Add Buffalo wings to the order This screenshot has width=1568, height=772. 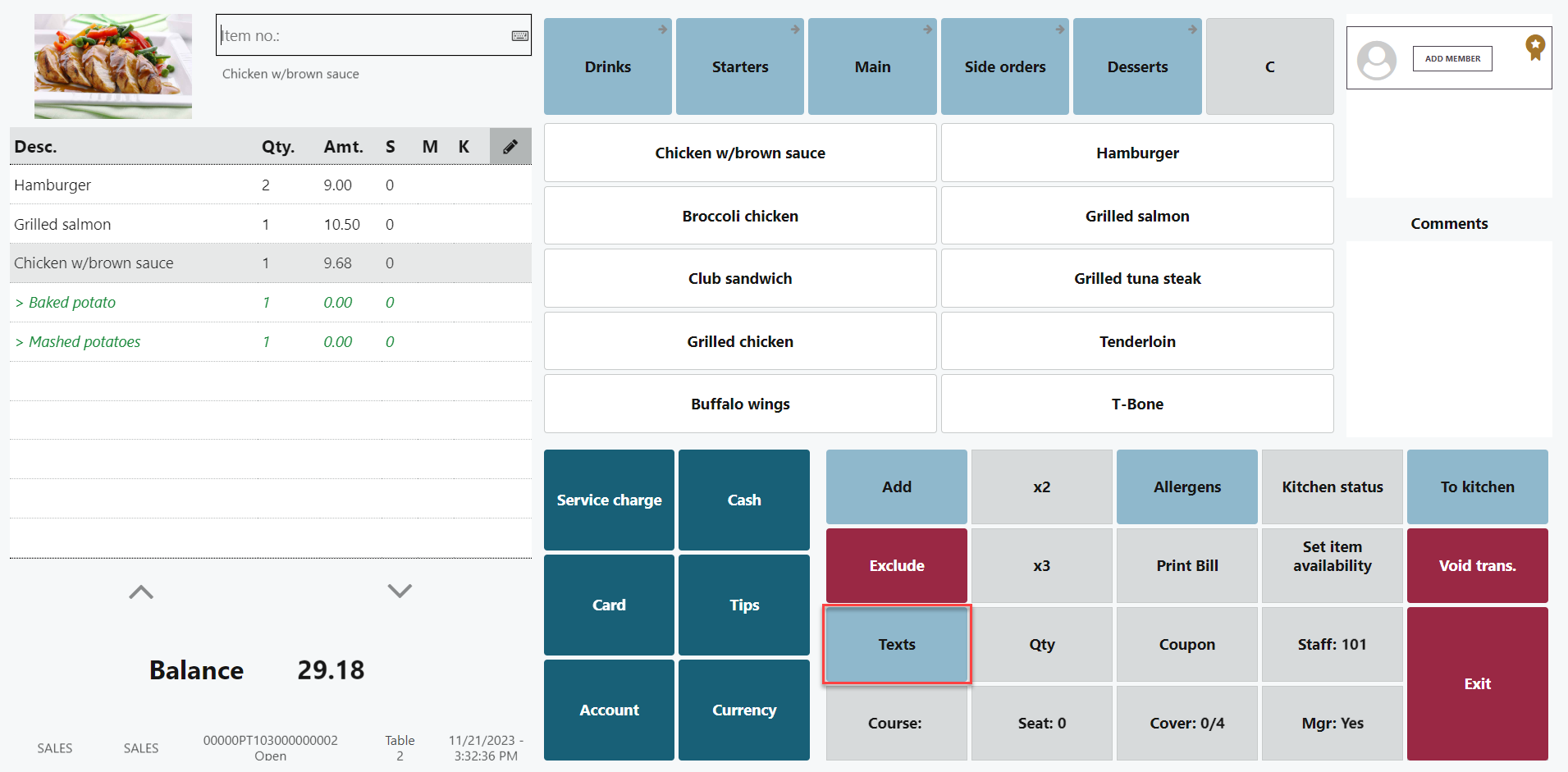point(740,404)
